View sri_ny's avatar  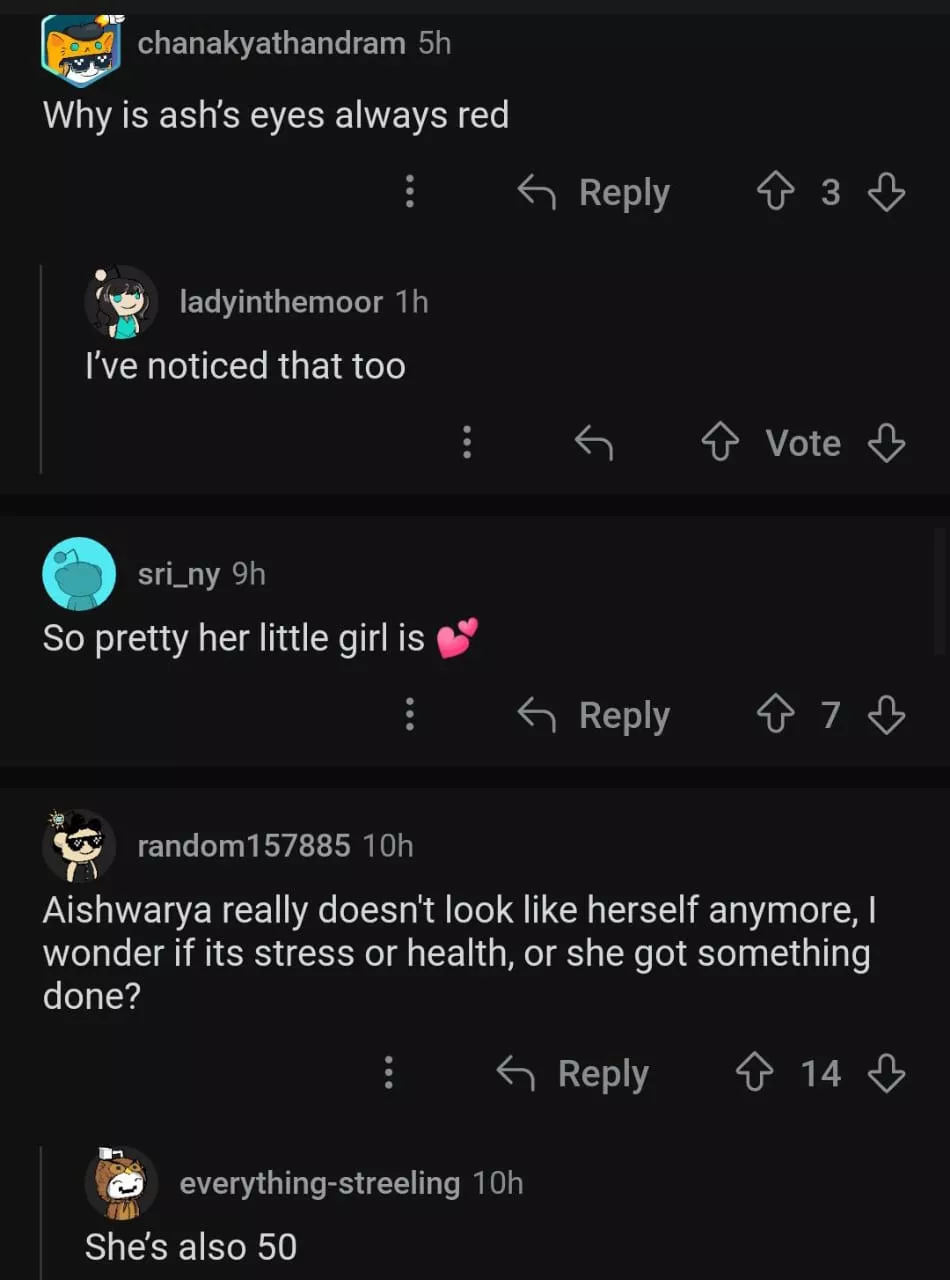click(x=79, y=573)
